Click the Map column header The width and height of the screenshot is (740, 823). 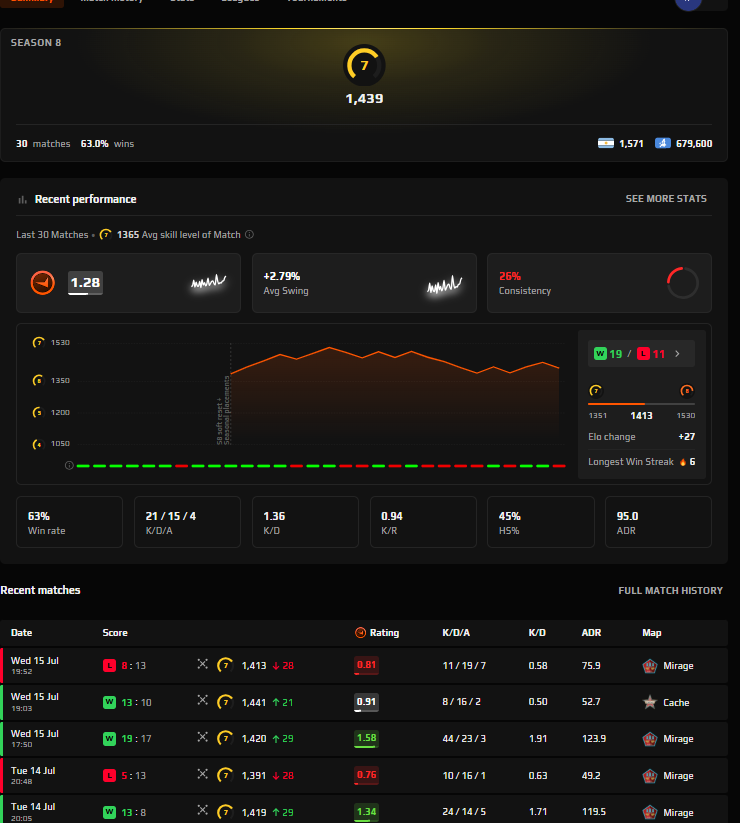[652, 633]
